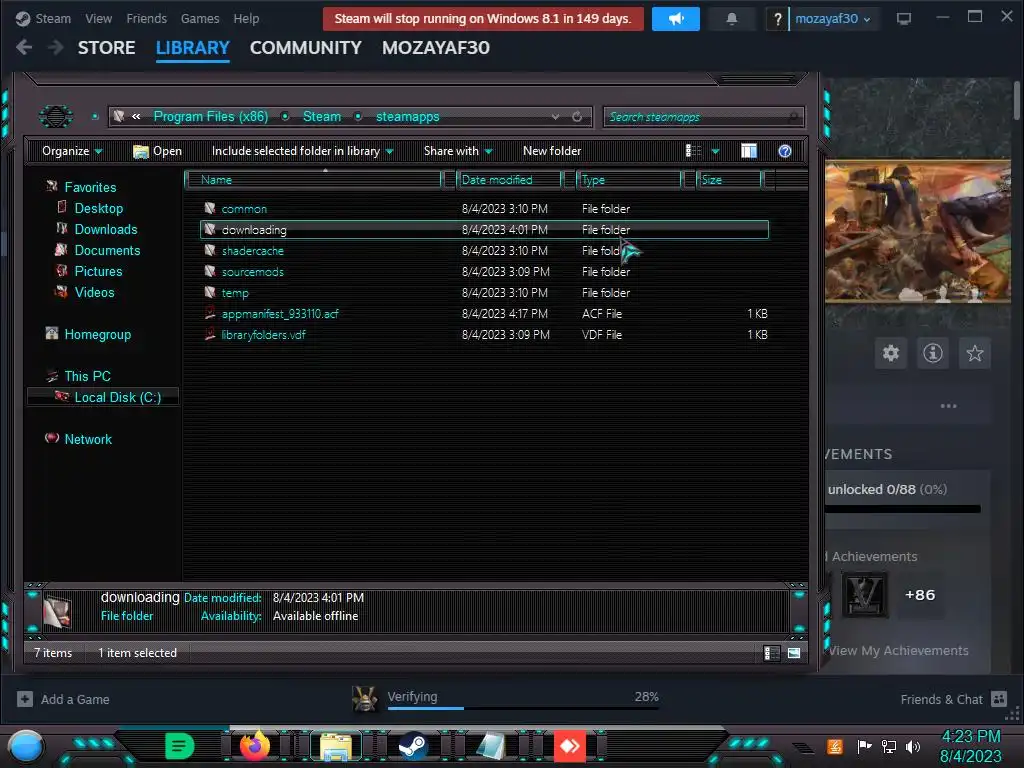This screenshot has height=768, width=1024.
Task: Click the Windows 8.1 warning banner
Action: [x=483, y=19]
